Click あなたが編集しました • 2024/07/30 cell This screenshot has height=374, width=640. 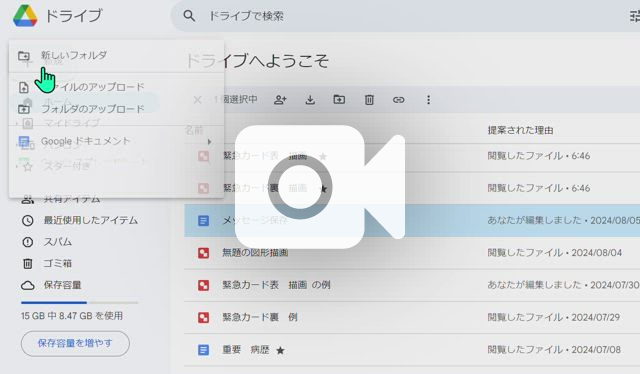(x=564, y=285)
